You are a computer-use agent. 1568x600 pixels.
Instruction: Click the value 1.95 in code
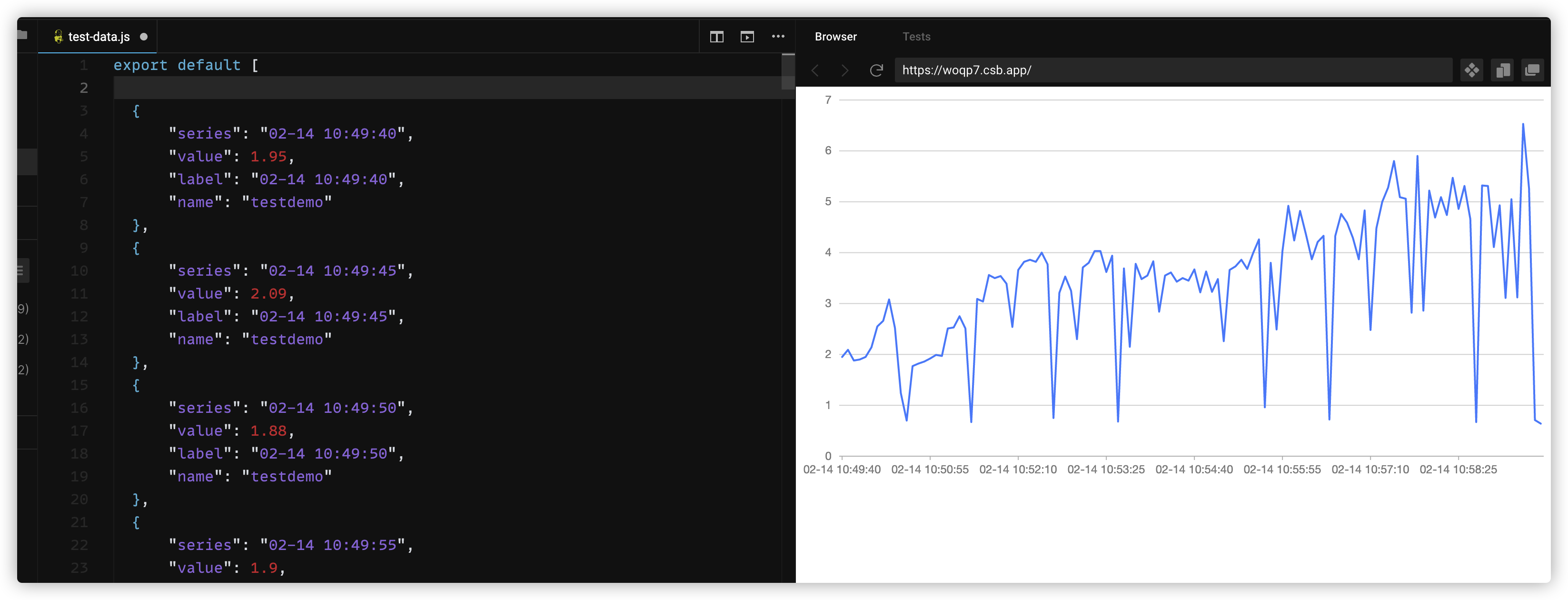(268, 157)
